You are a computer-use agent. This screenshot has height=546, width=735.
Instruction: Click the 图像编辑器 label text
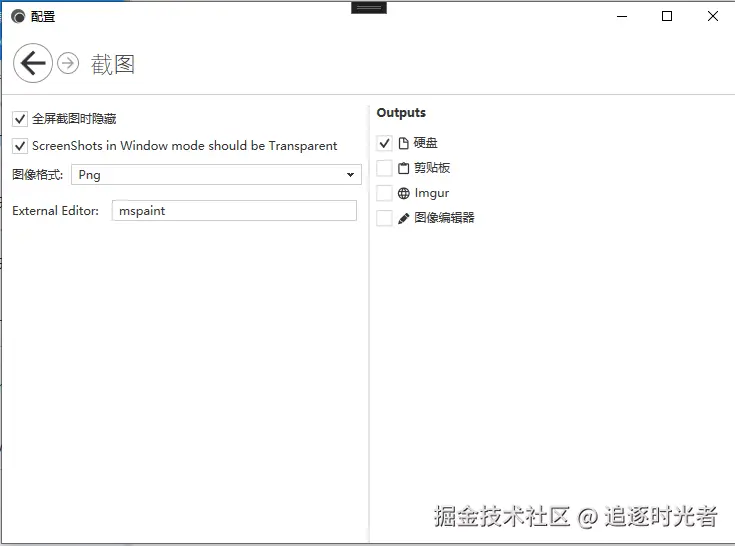(444, 218)
